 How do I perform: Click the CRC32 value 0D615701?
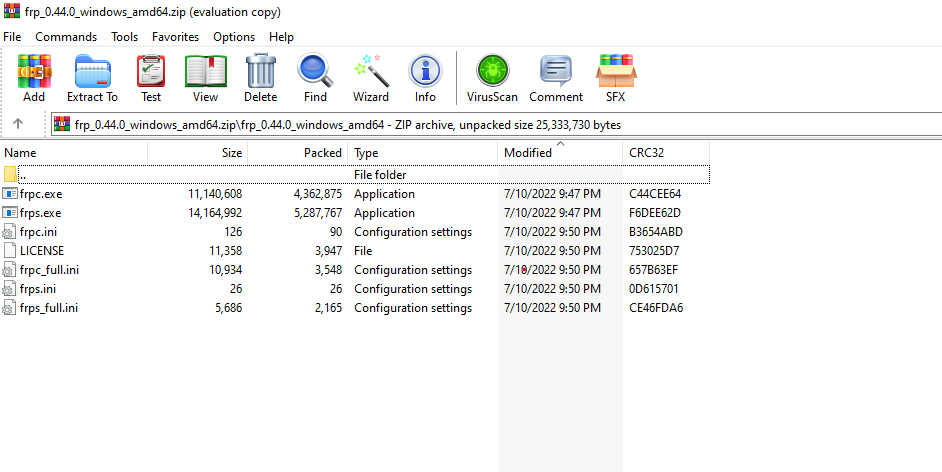(x=654, y=289)
